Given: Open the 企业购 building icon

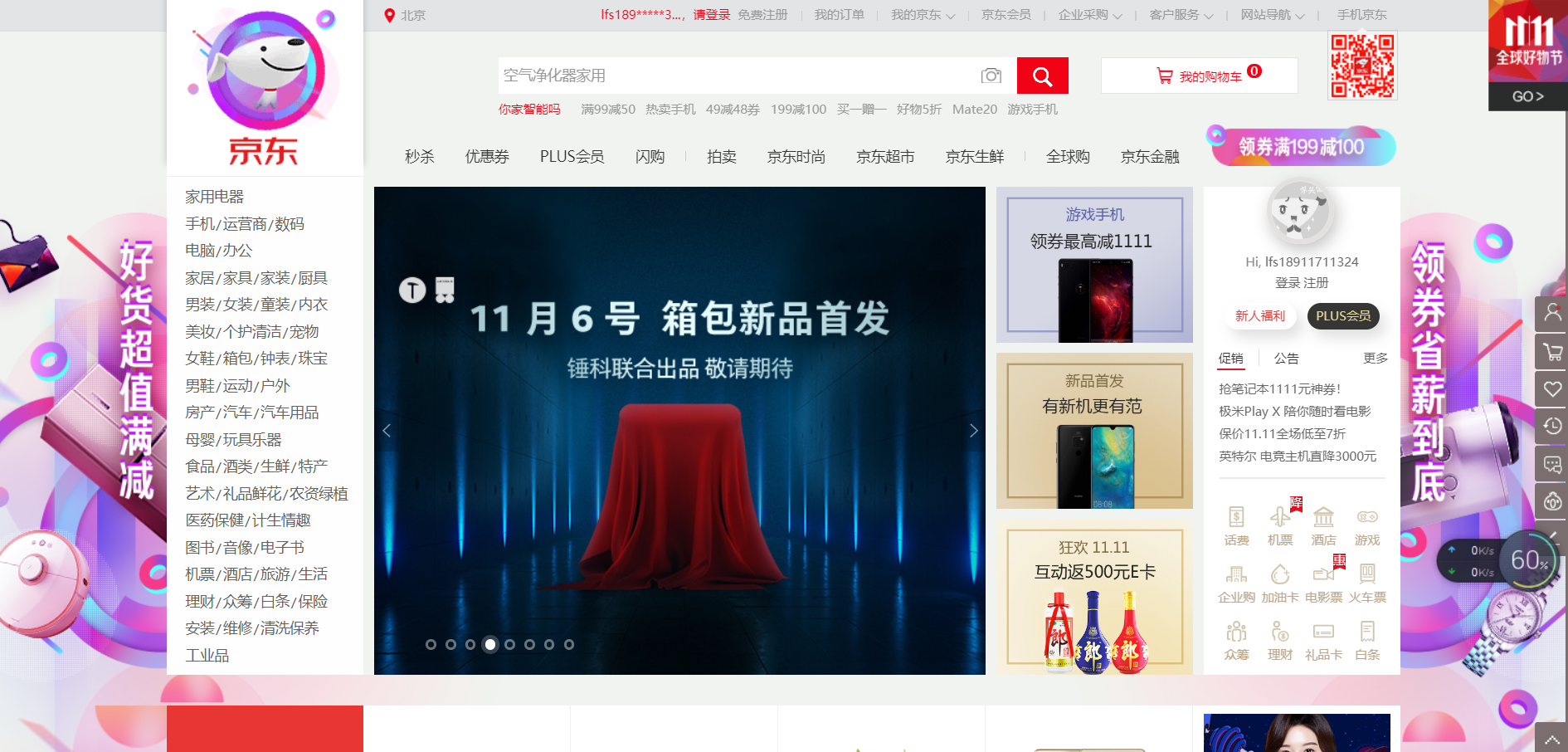Looking at the screenshot, I should (1236, 574).
